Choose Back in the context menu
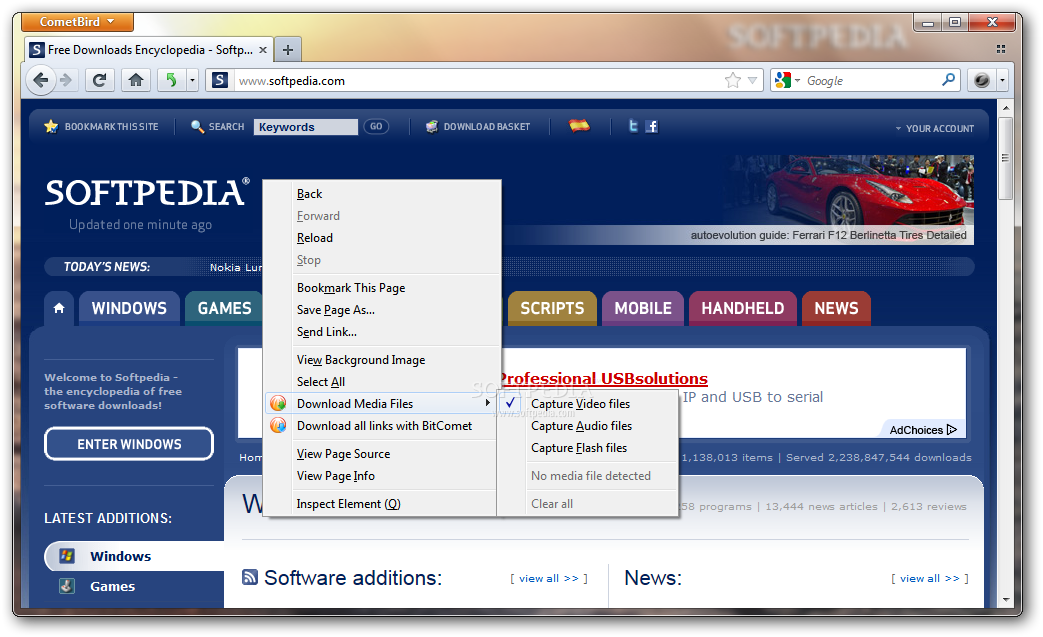Image resolution: width=1043 pixels, height=637 pixels. click(382, 194)
